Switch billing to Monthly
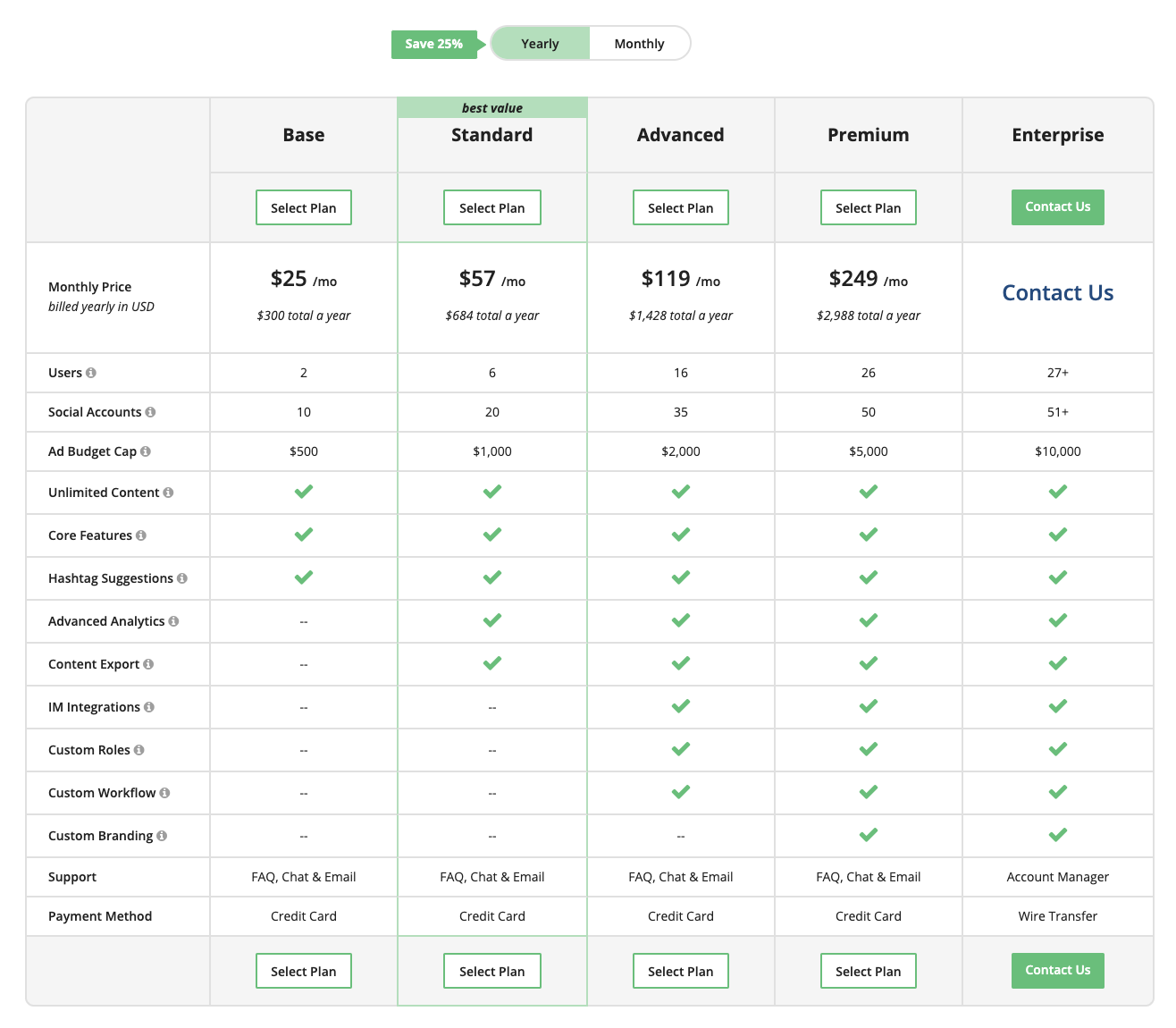This screenshot has width=1176, height=1028. pyautogui.click(x=639, y=44)
